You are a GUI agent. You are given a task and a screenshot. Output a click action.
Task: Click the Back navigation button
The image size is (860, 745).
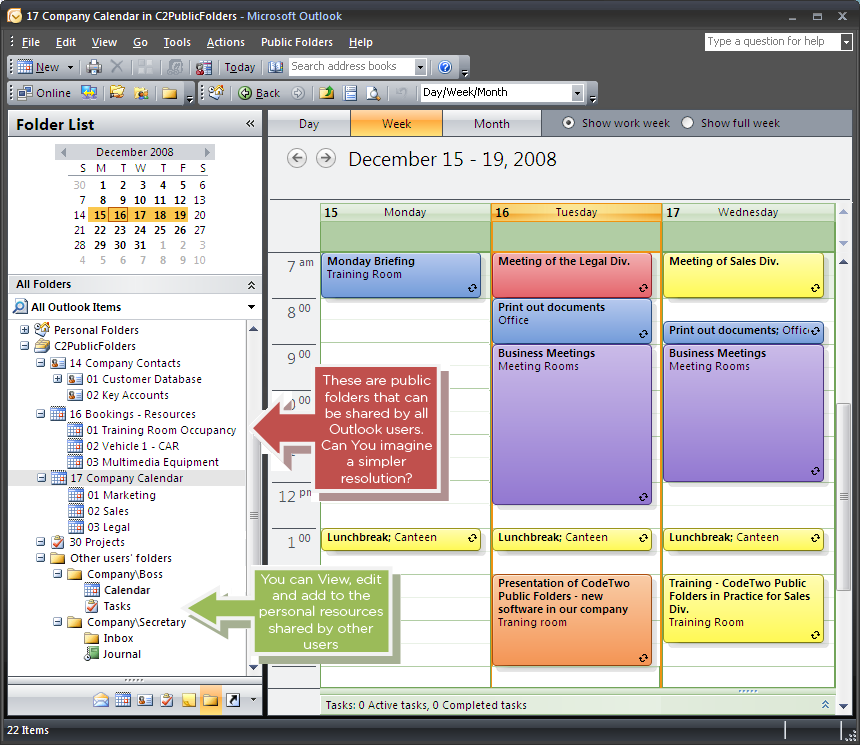[x=259, y=93]
